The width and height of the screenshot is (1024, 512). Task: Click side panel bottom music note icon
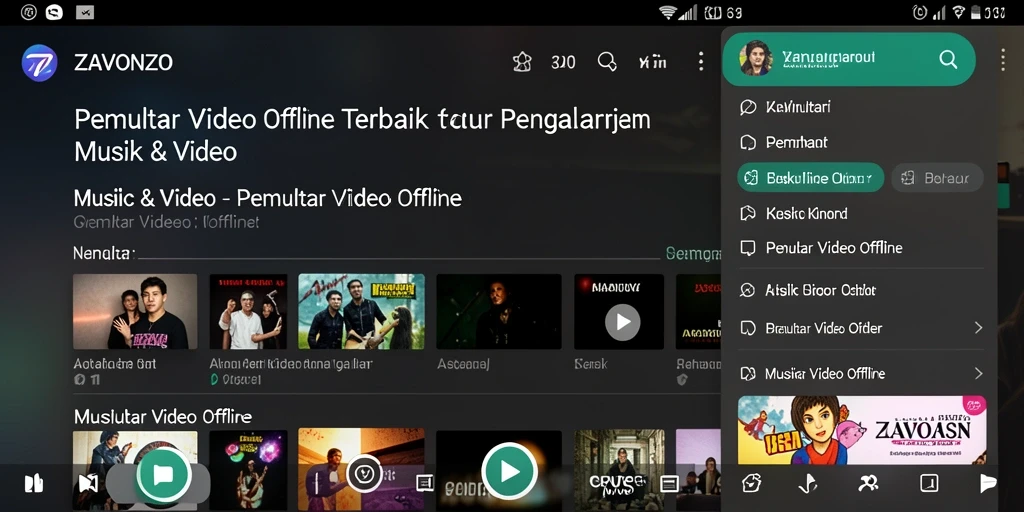click(808, 483)
